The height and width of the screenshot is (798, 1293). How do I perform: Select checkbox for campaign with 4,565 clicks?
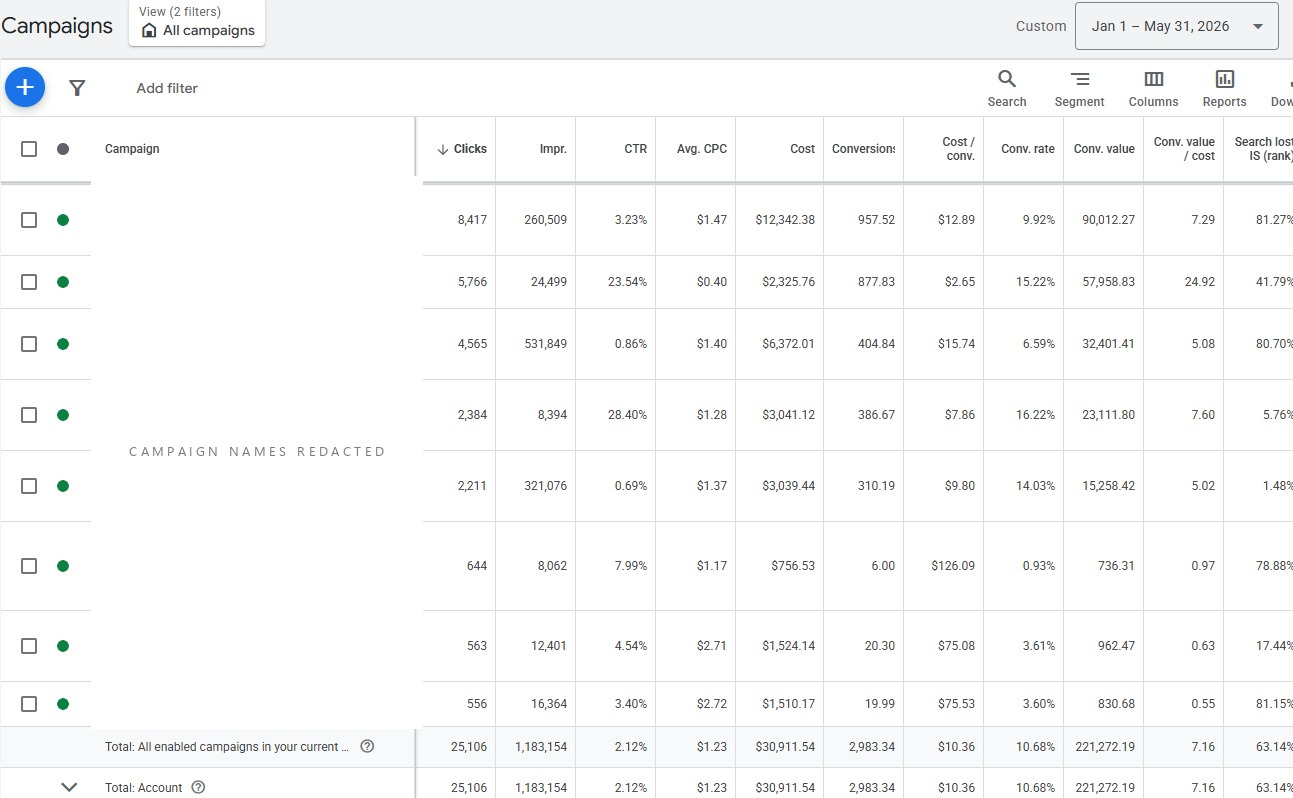pos(29,344)
